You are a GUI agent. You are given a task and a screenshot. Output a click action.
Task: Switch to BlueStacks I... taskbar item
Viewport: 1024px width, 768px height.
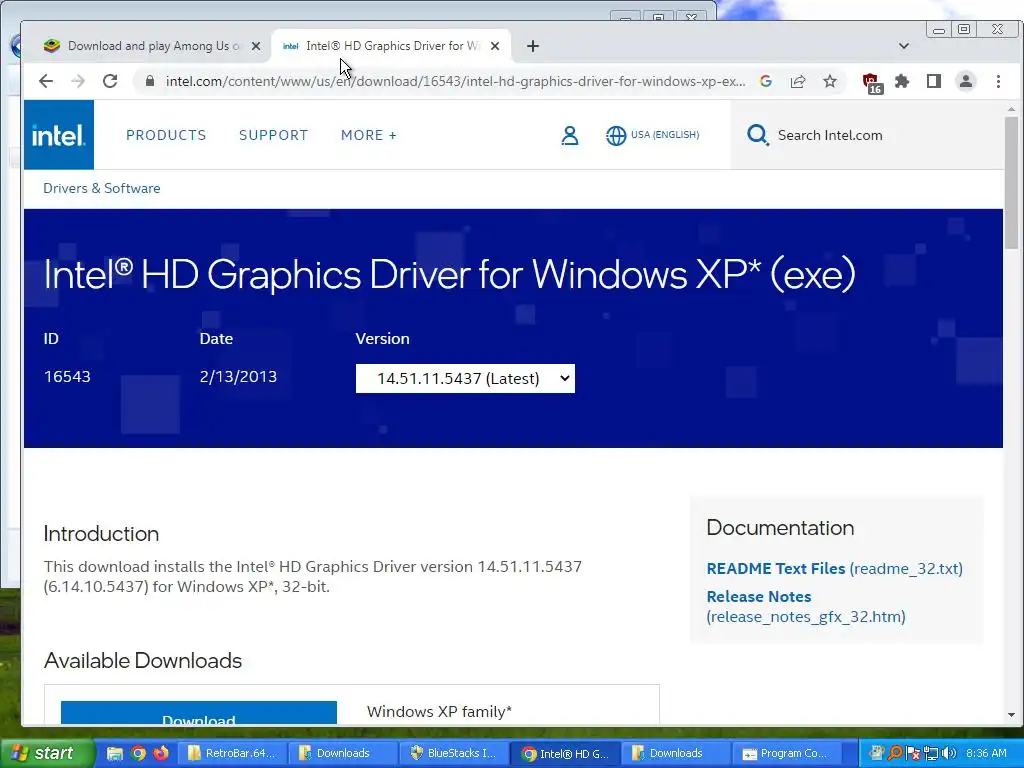click(453, 753)
